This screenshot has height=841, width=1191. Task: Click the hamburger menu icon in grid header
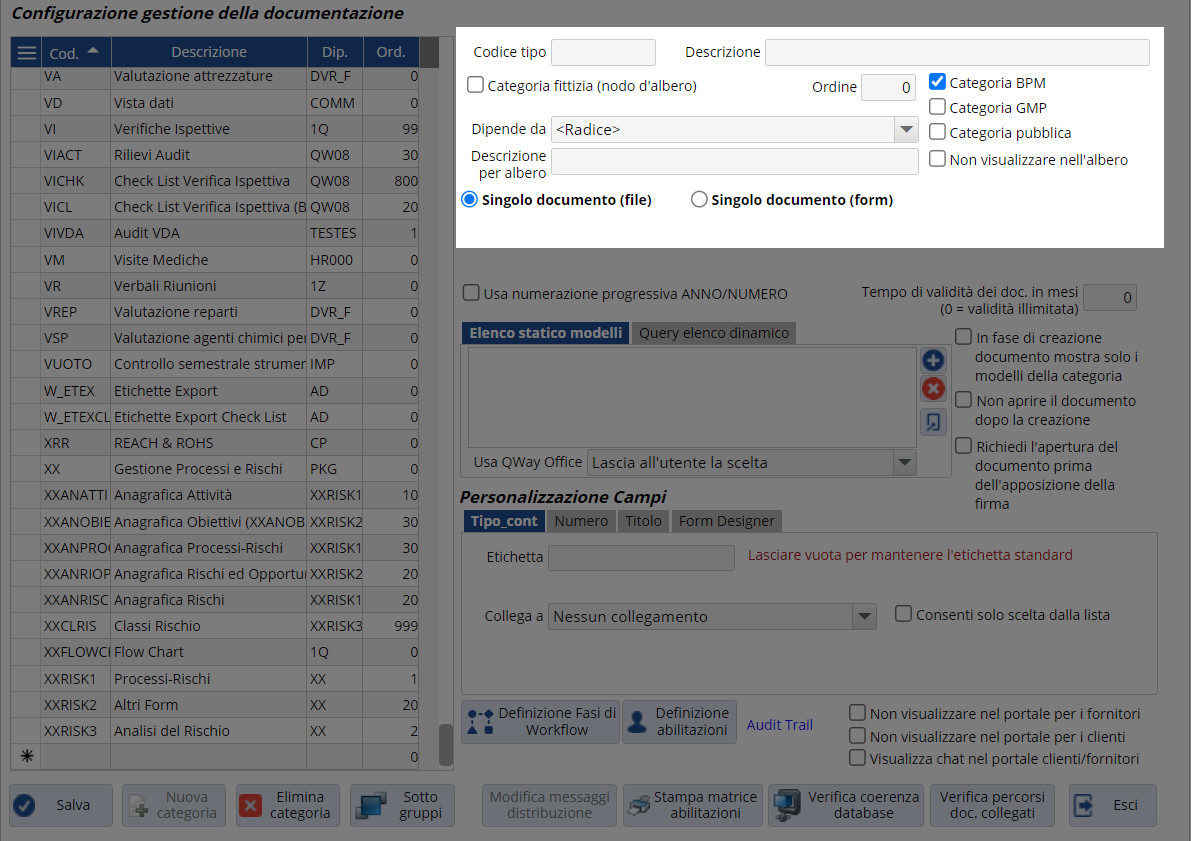tap(26, 52)
